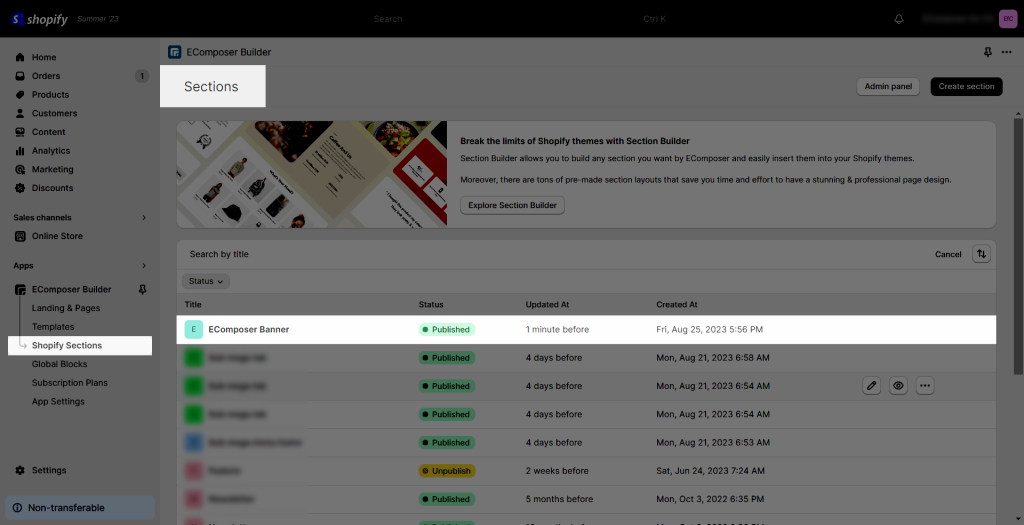The image size is (1024, 525).
Task: Click the Marketing target icon
Action: click(x=20, y=169)
